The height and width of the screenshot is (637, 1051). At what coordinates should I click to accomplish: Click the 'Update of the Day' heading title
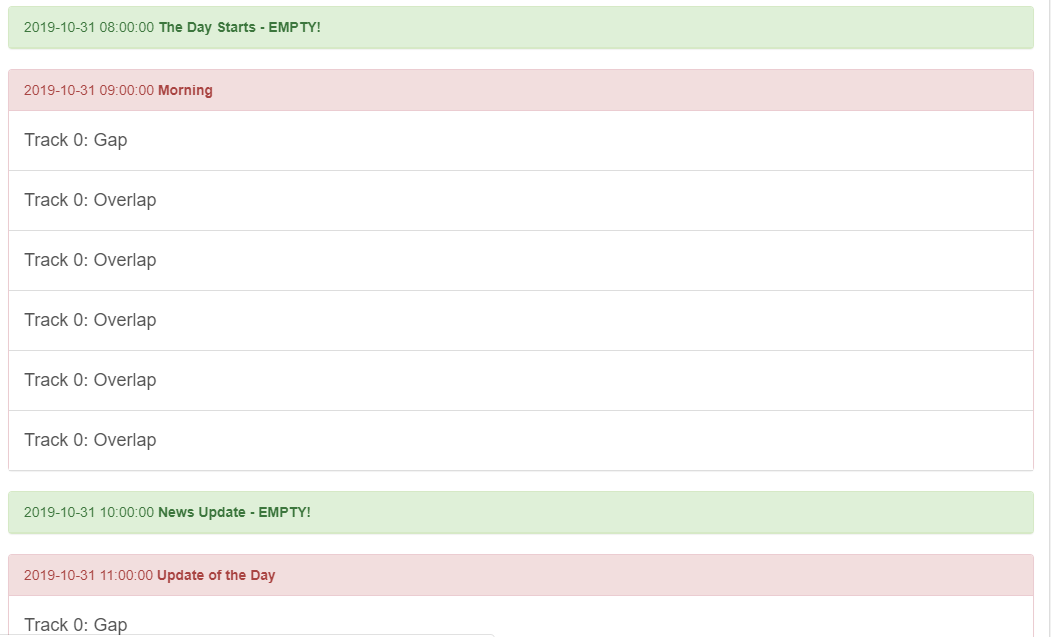(x=216, y=575)
